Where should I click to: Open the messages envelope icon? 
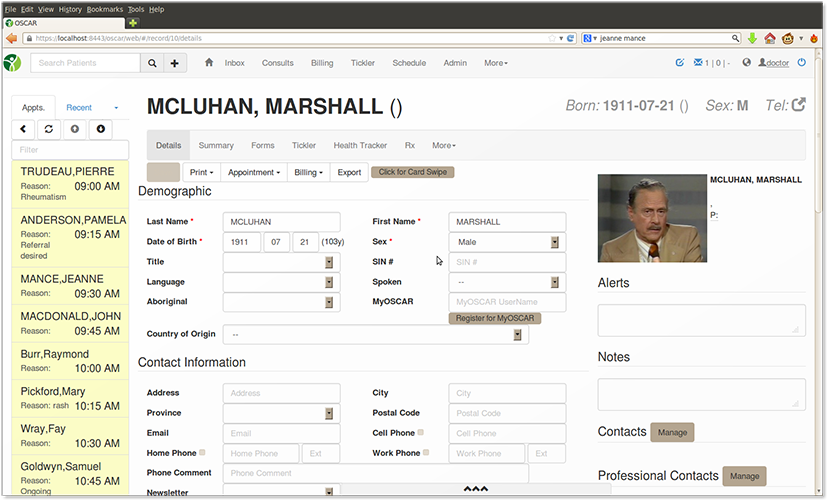pos(698,62)
